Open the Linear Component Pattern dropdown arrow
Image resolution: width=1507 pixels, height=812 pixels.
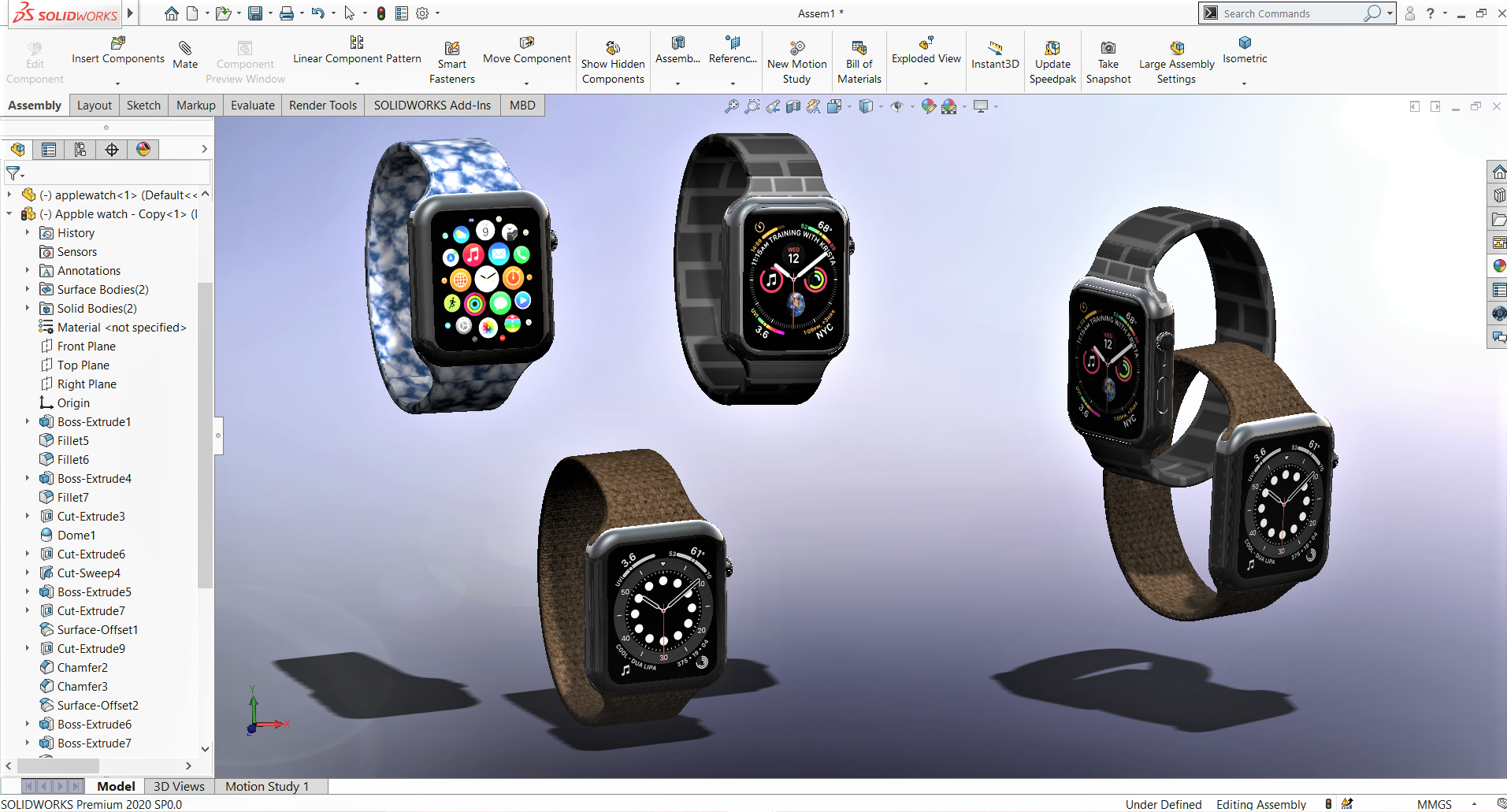tap(357, 83)
